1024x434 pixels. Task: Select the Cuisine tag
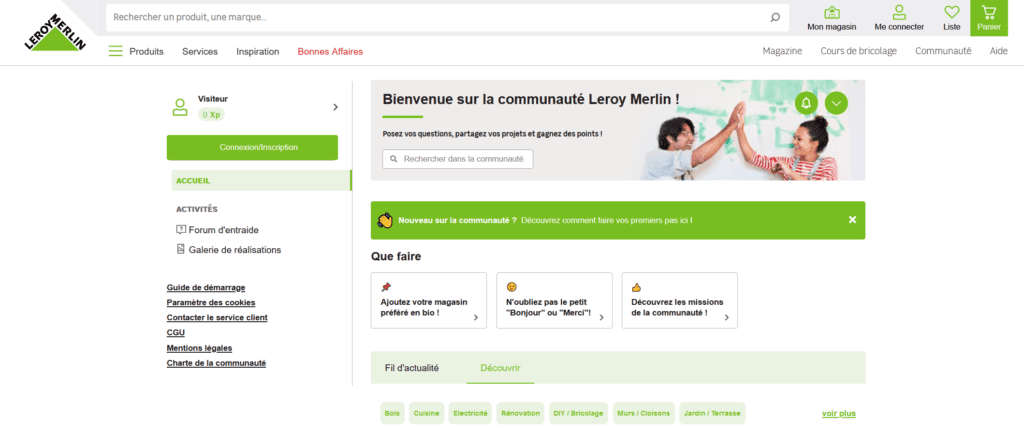427,413
